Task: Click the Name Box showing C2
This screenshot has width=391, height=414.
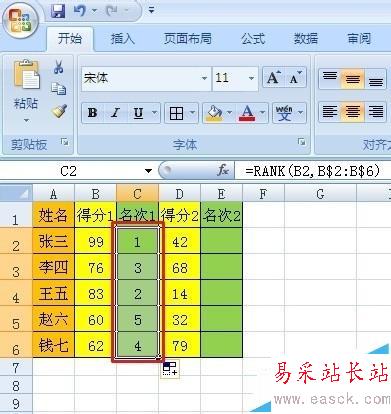Action: 69,171
